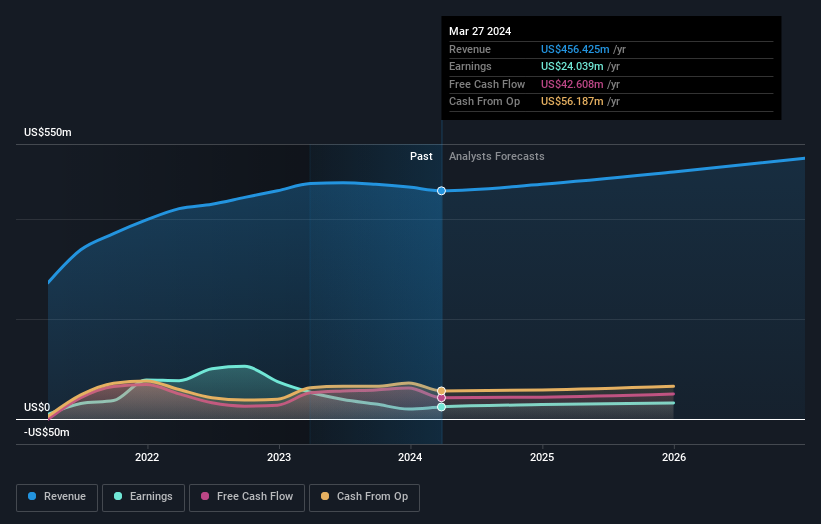The height and width of the screenshot is (524, 821).
Task: Click the US$24.039m earnings value
Action: (x=572, y=66)
